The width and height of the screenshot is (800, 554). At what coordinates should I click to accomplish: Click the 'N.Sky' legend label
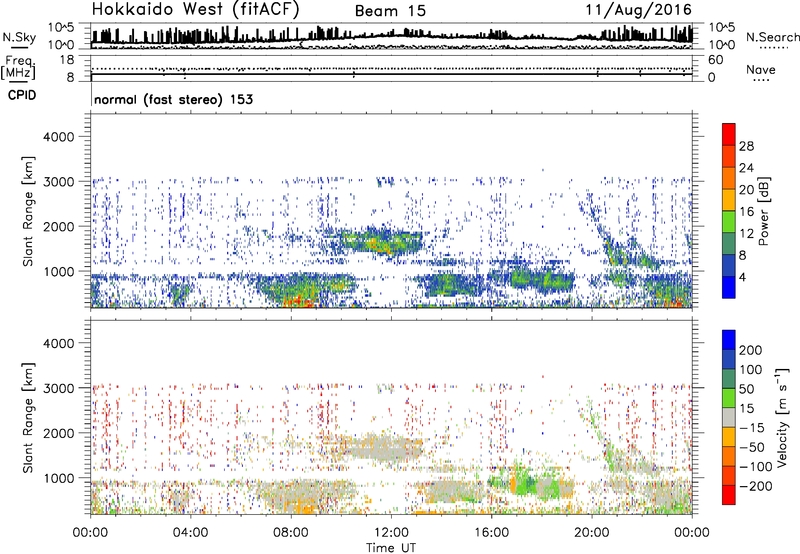click(19, 37)
